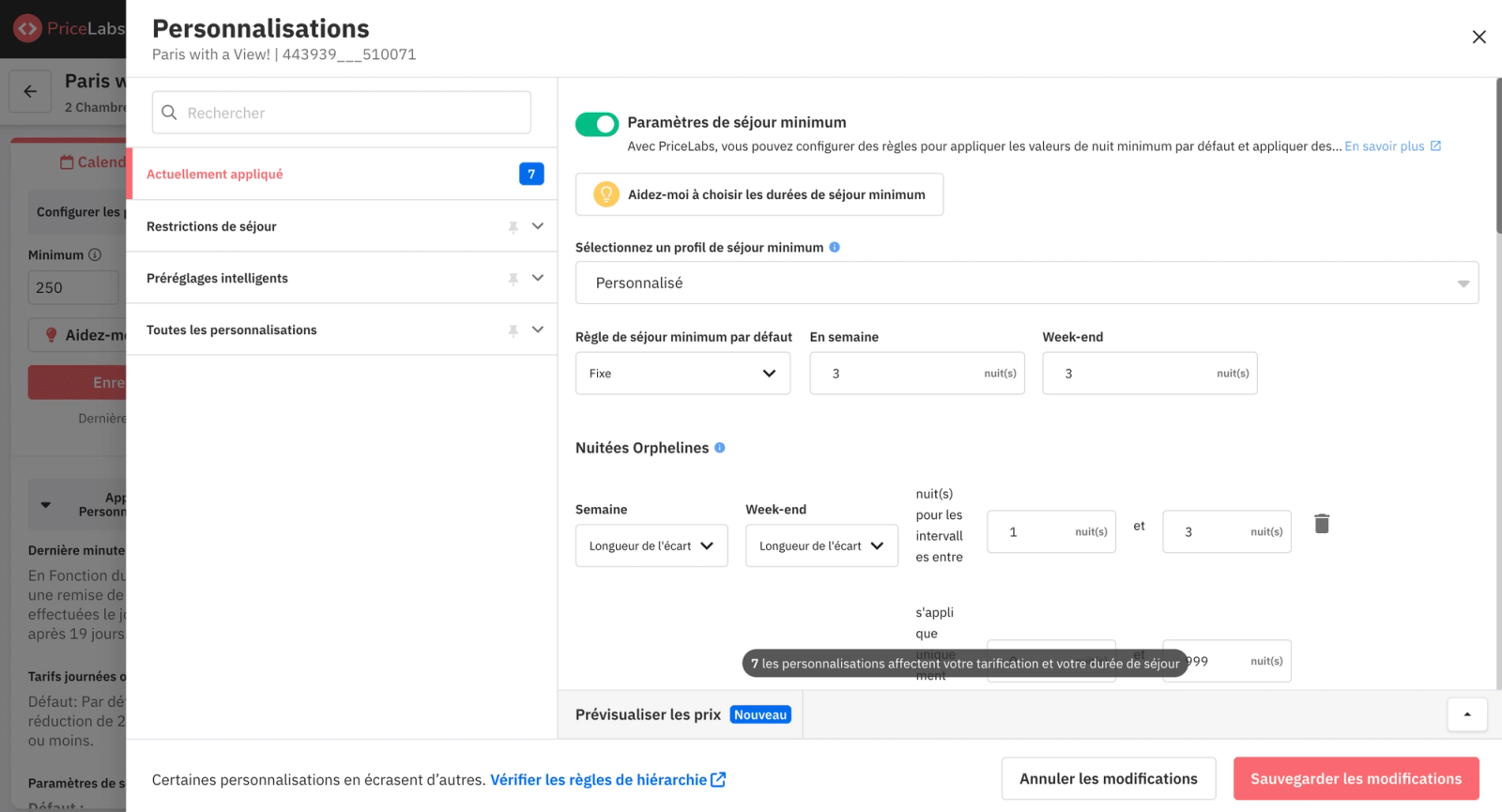Click info icon beside profil de séjour minimum
The image size is (1502, 812).
pyautogui.click(x=835, y=247)
